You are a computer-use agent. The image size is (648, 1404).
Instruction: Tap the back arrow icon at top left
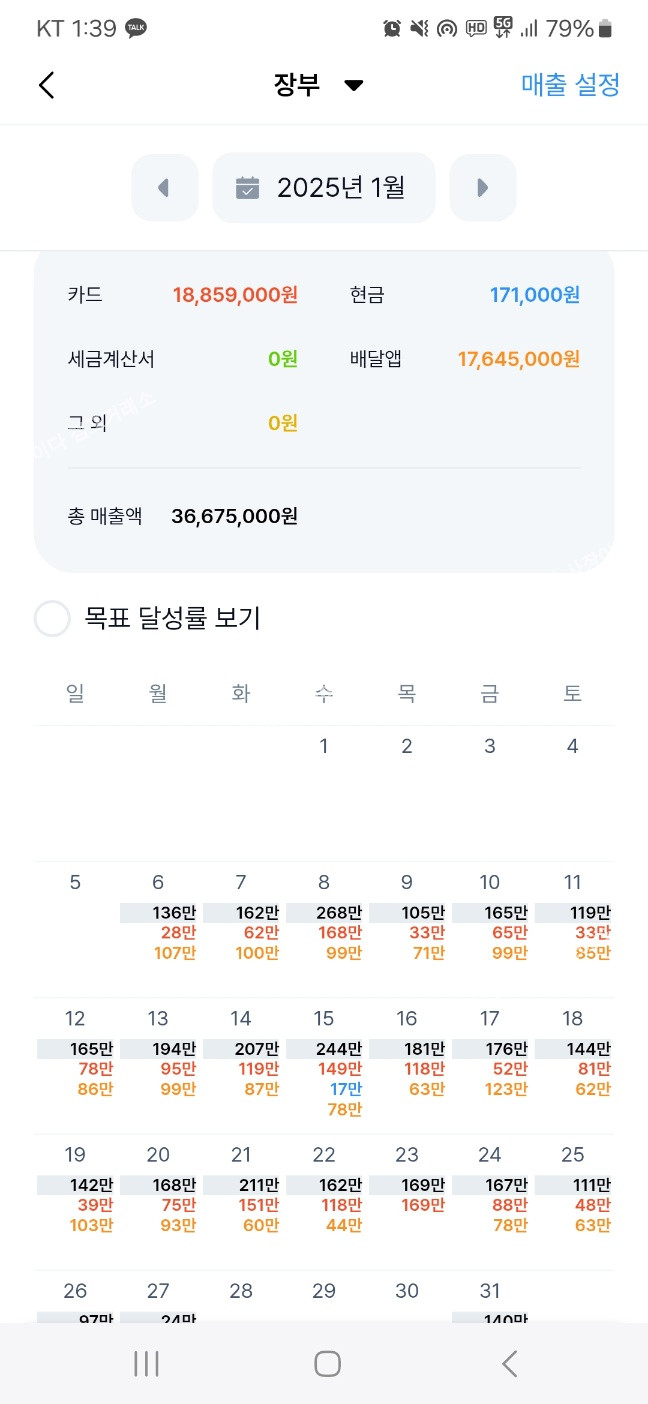46,85
